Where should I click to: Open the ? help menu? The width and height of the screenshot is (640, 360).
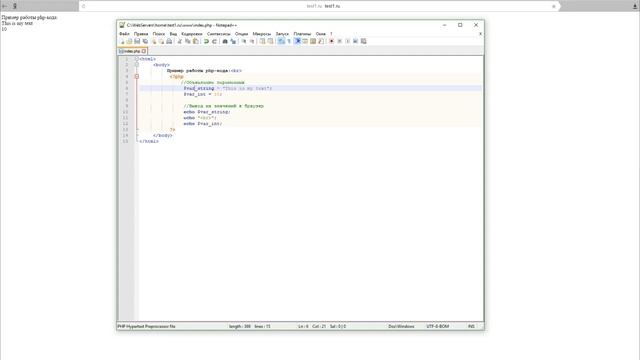331,34
